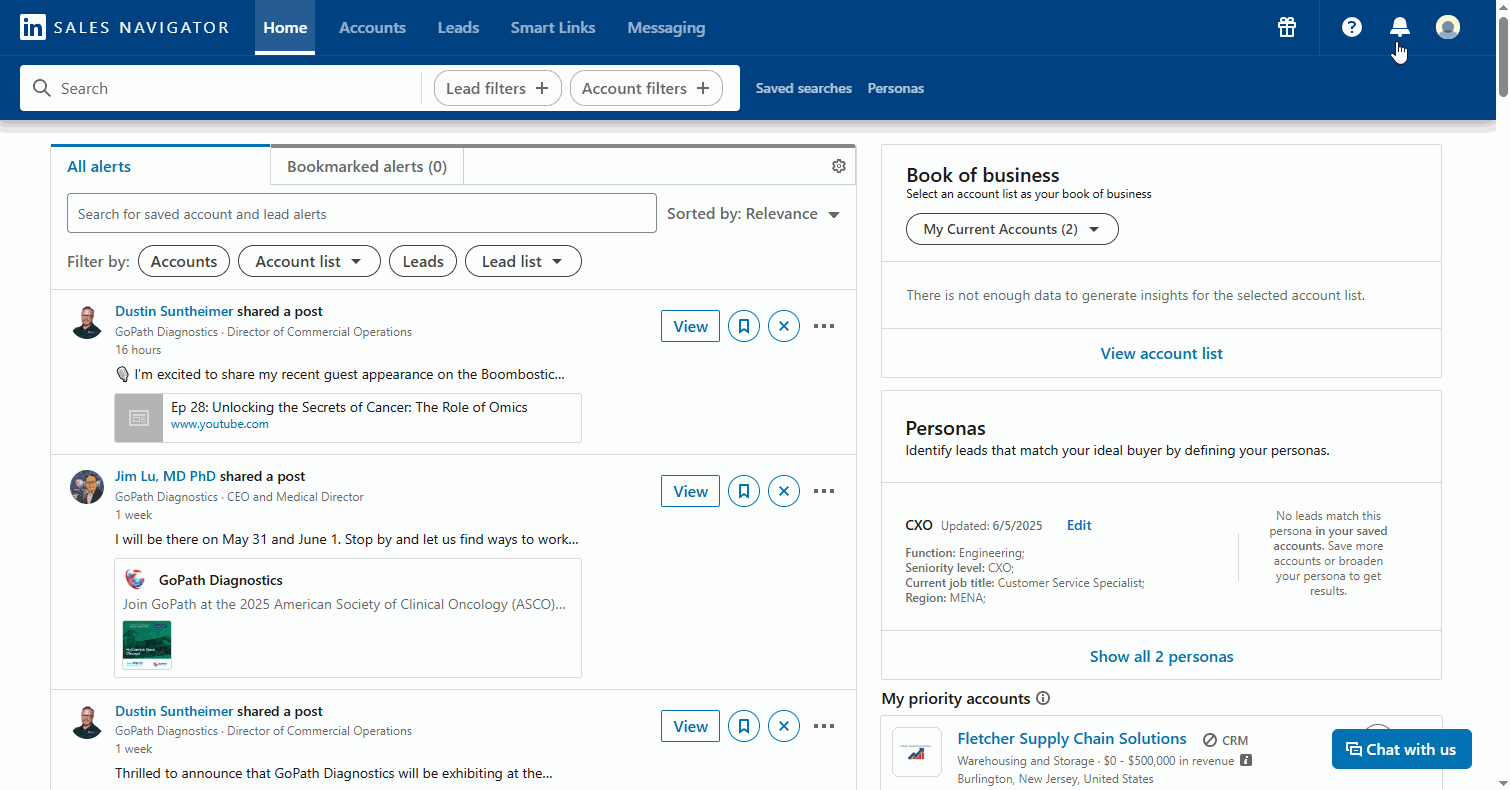Open Fletcher Supply Chain Solutions account
Image resolution: width=1510 pixels, height=790 pixels.
(x=1072, y=739)
